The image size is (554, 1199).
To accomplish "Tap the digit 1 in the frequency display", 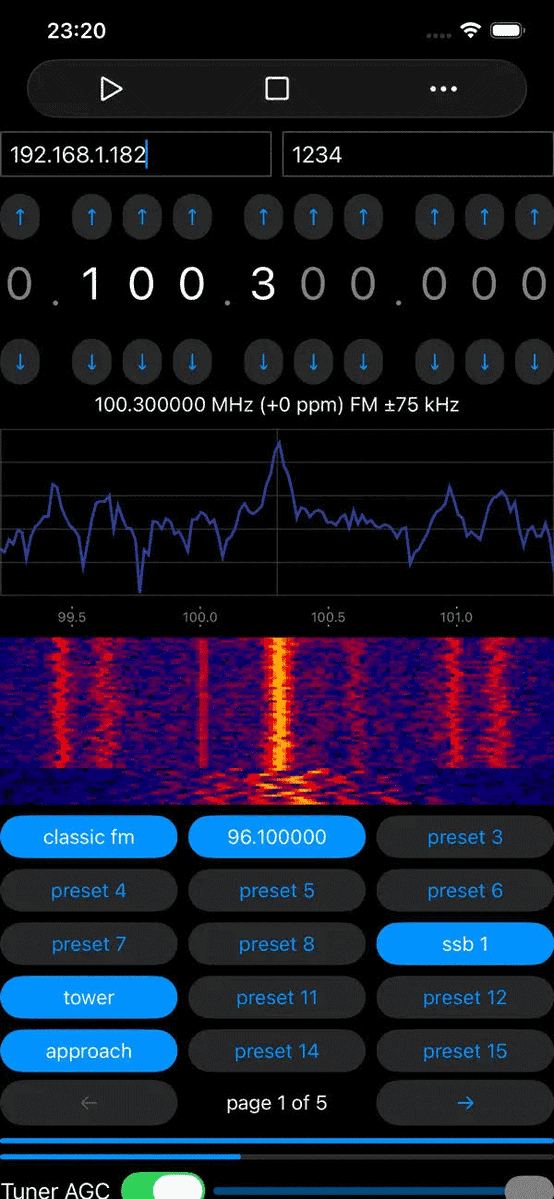I will (92, 284).
